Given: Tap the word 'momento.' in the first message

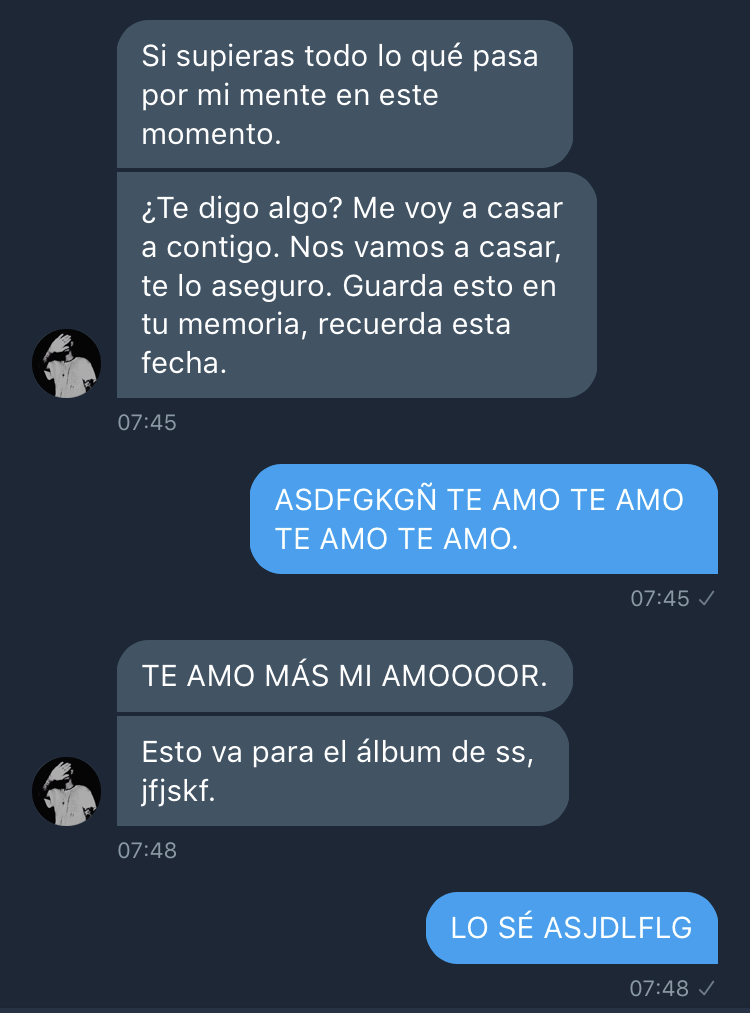Looking at the screenshot, I should click(x=211, y=134).
